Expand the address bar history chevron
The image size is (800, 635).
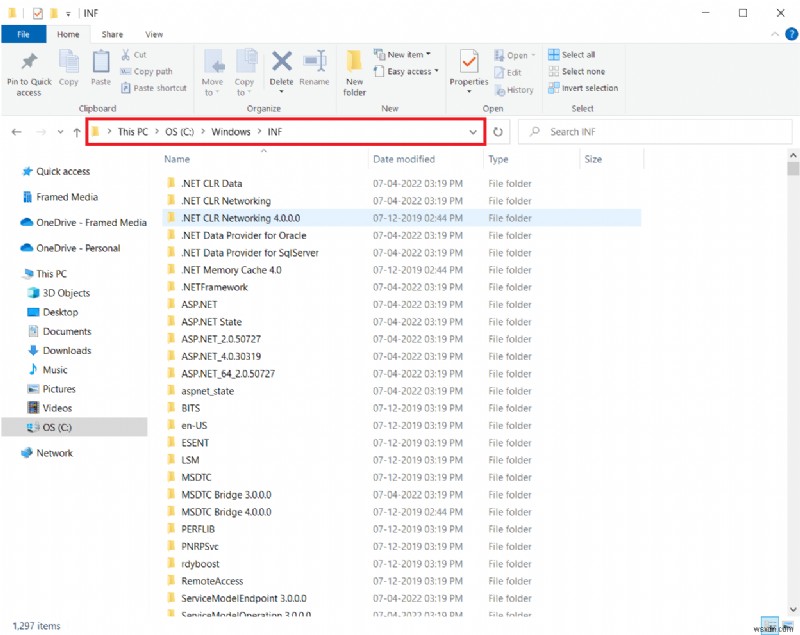pyautogui.click(x=473, y=132)
